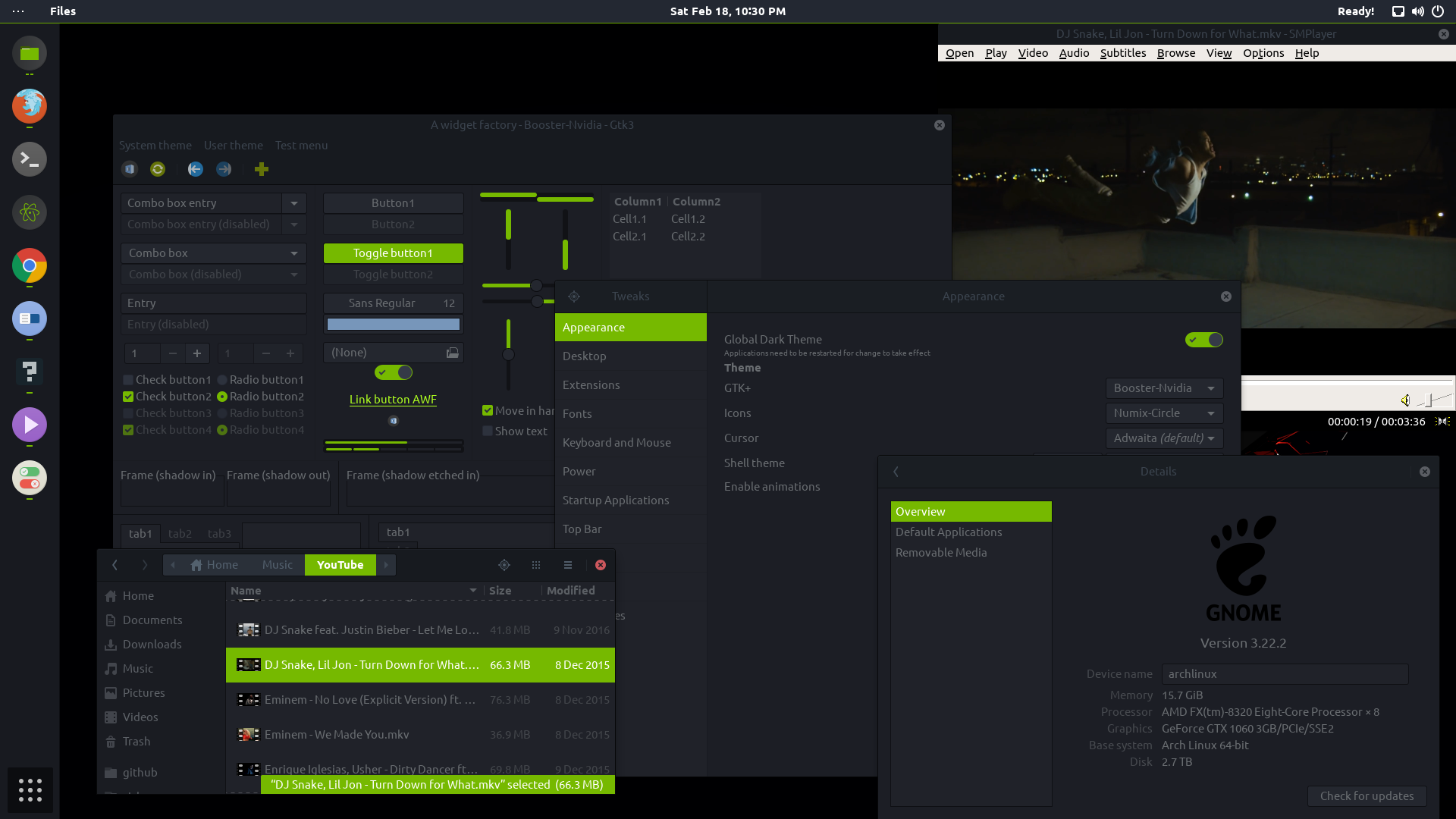
Task: Click the volume icon in top bar
Action: tap(1417, 11)
